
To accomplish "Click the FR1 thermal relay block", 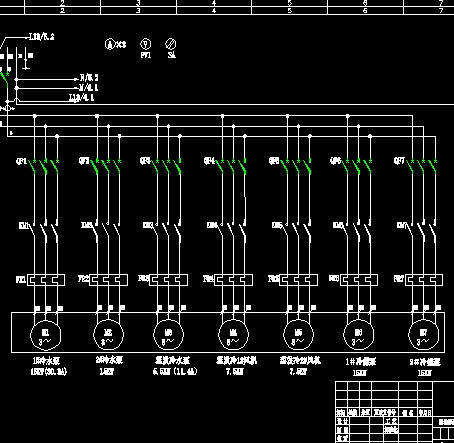I will click(46, 280).
